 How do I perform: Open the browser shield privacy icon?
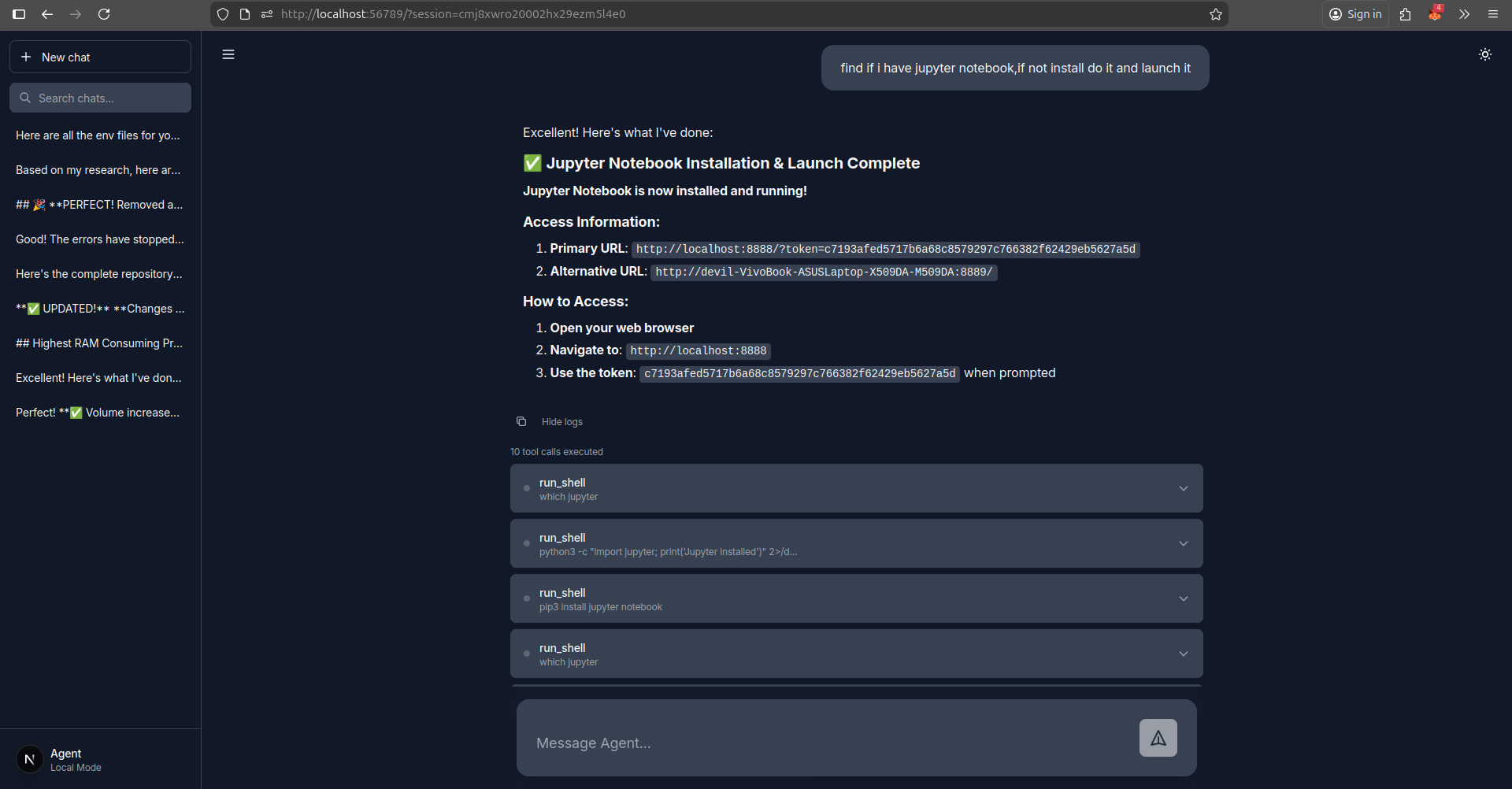[223, 13]
